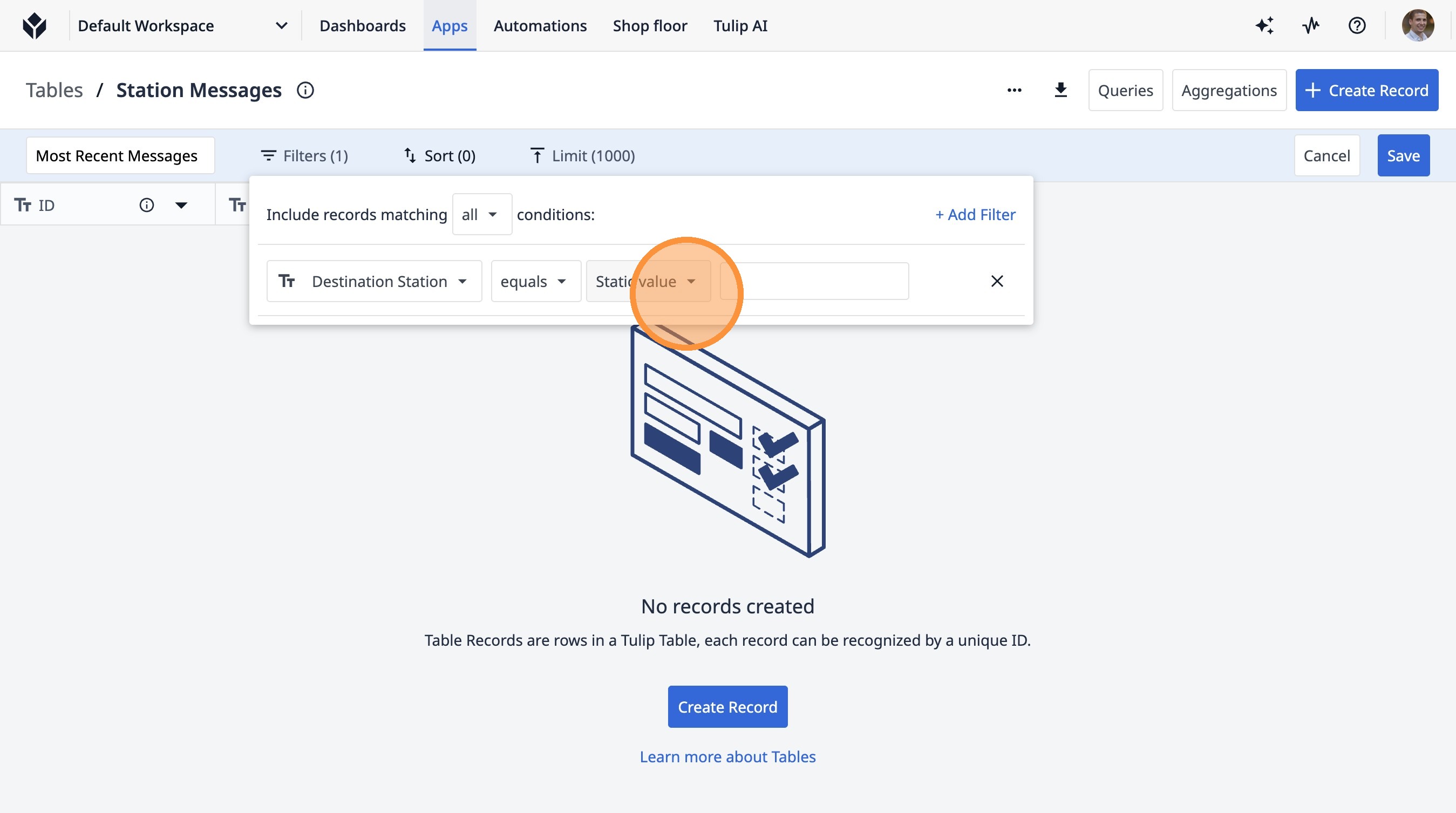The image size is (1456, 813).
Task: Click the filter value text input field
Action: [825, 282]
